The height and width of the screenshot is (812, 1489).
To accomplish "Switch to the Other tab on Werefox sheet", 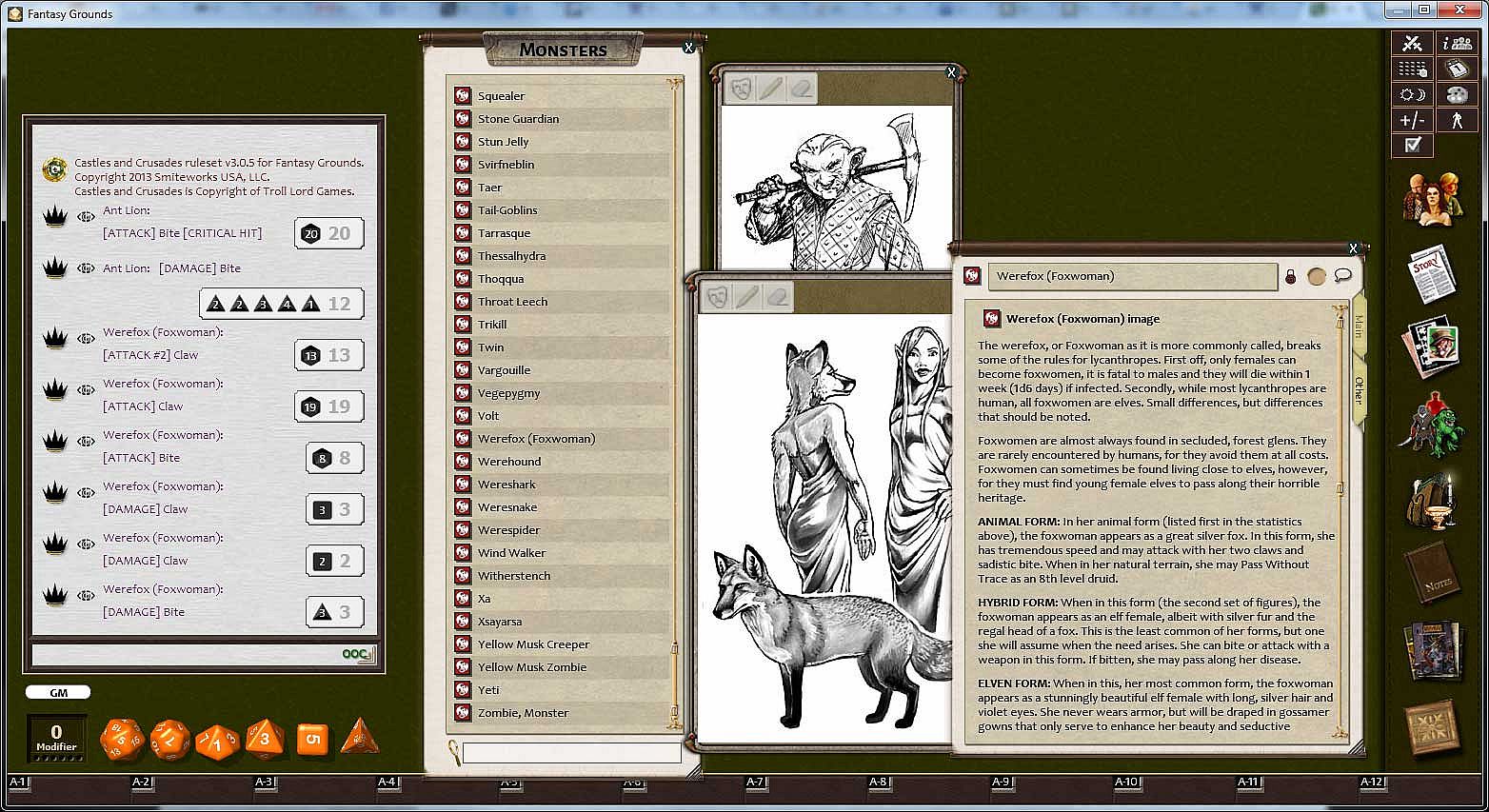I will [x=1359, y=390].
